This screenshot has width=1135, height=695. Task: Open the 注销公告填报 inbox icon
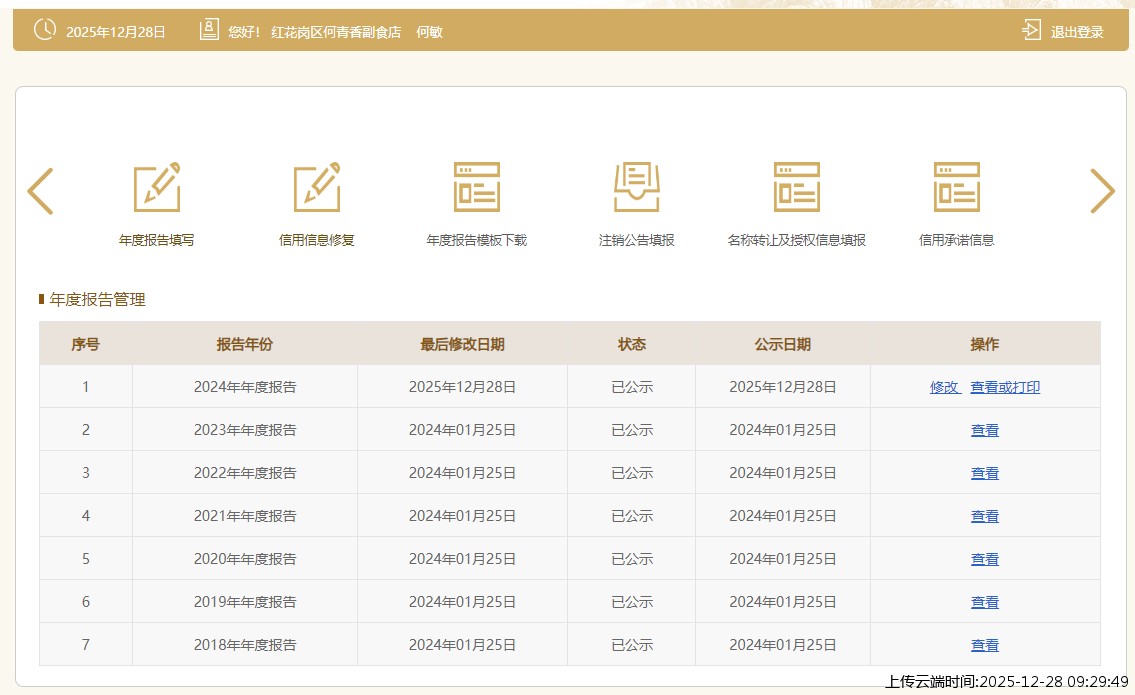click(637, 187)
